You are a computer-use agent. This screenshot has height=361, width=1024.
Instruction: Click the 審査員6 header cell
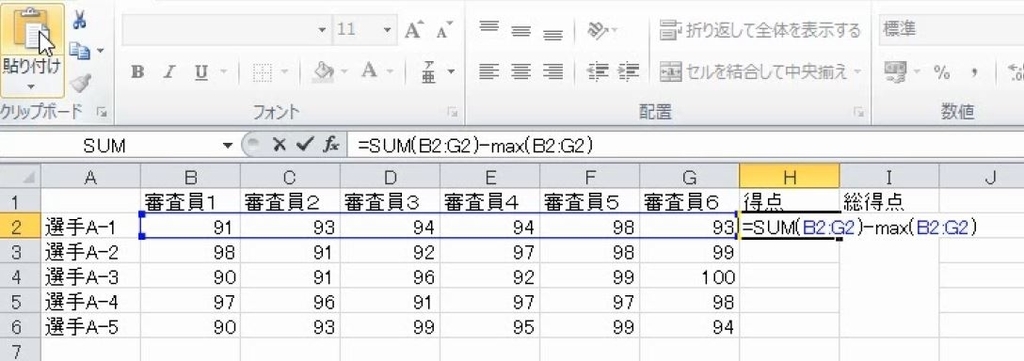[x=690, y=202]
